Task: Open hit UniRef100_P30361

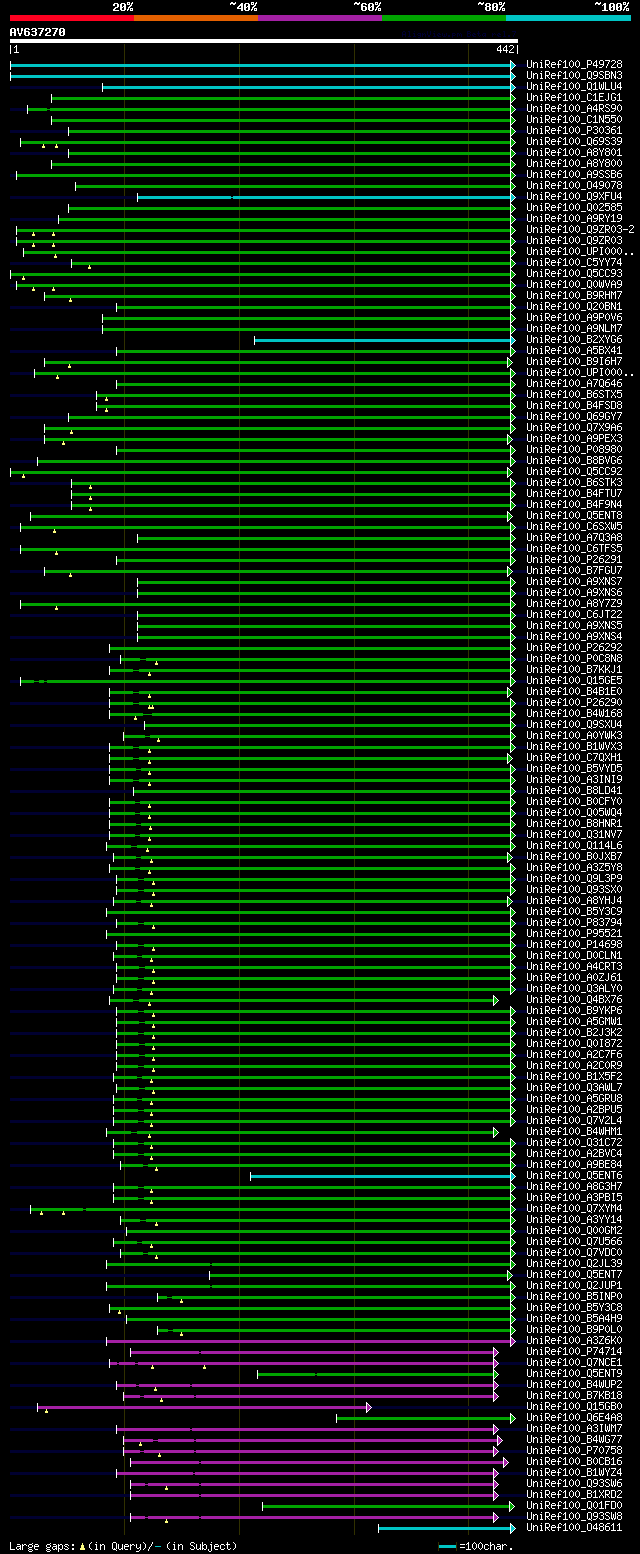Action: coord(574,131)
